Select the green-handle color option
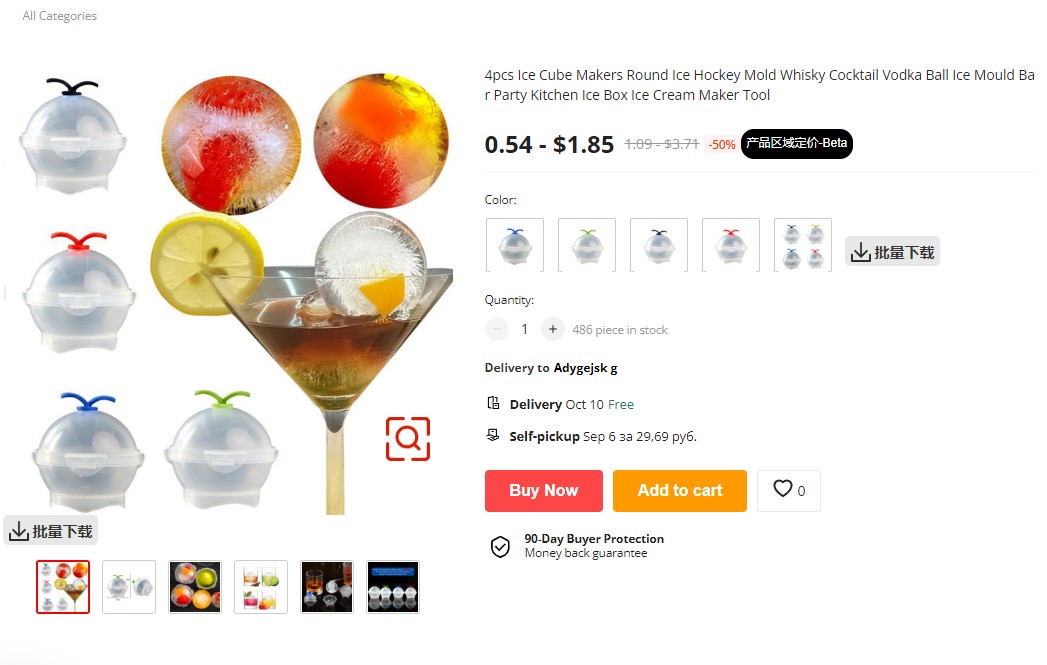 click(x=587, y=245)
